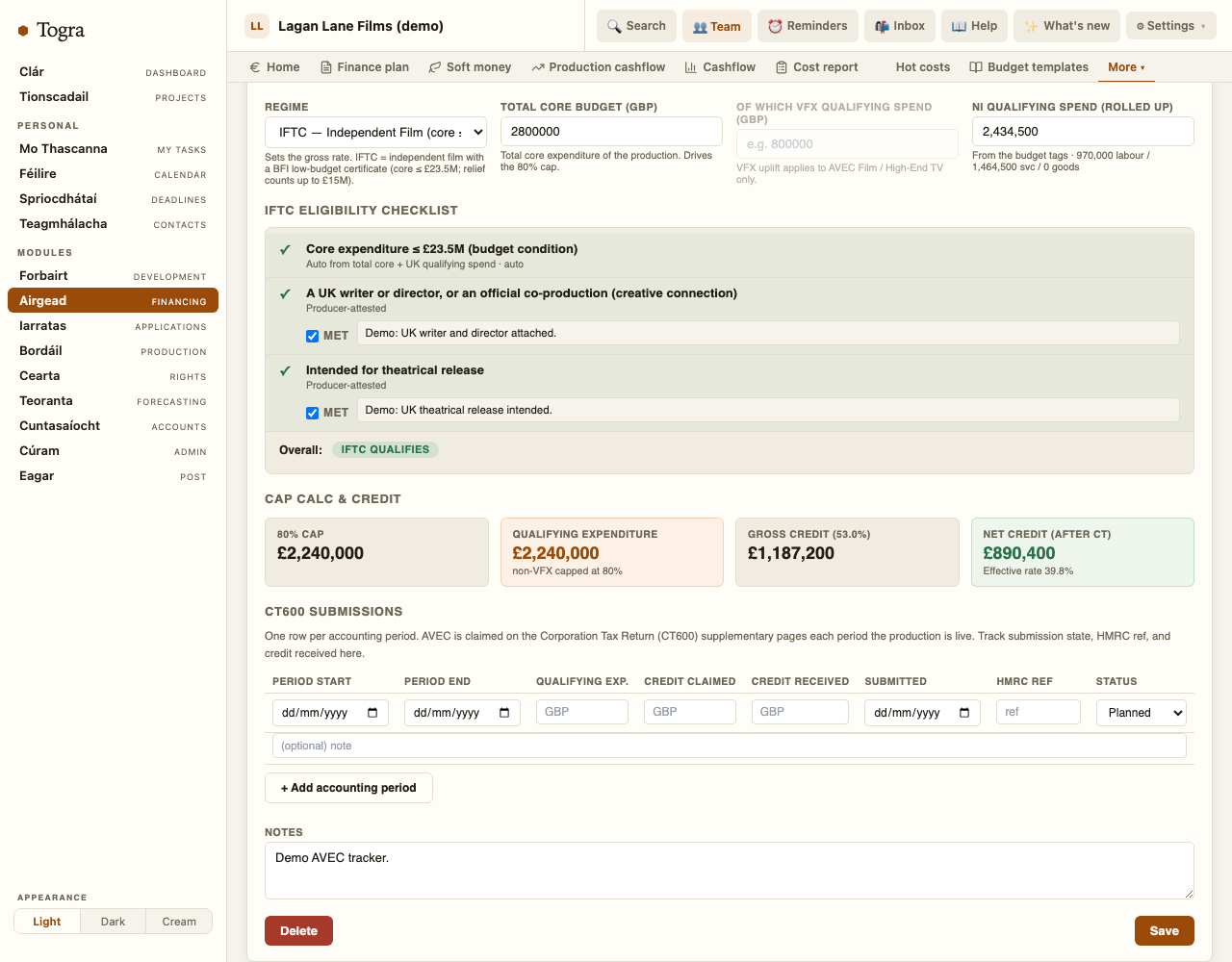The height and width of the screenshot is (962, 1232).
Task: Expand the More menu
Action: (x=1126, y=67)
